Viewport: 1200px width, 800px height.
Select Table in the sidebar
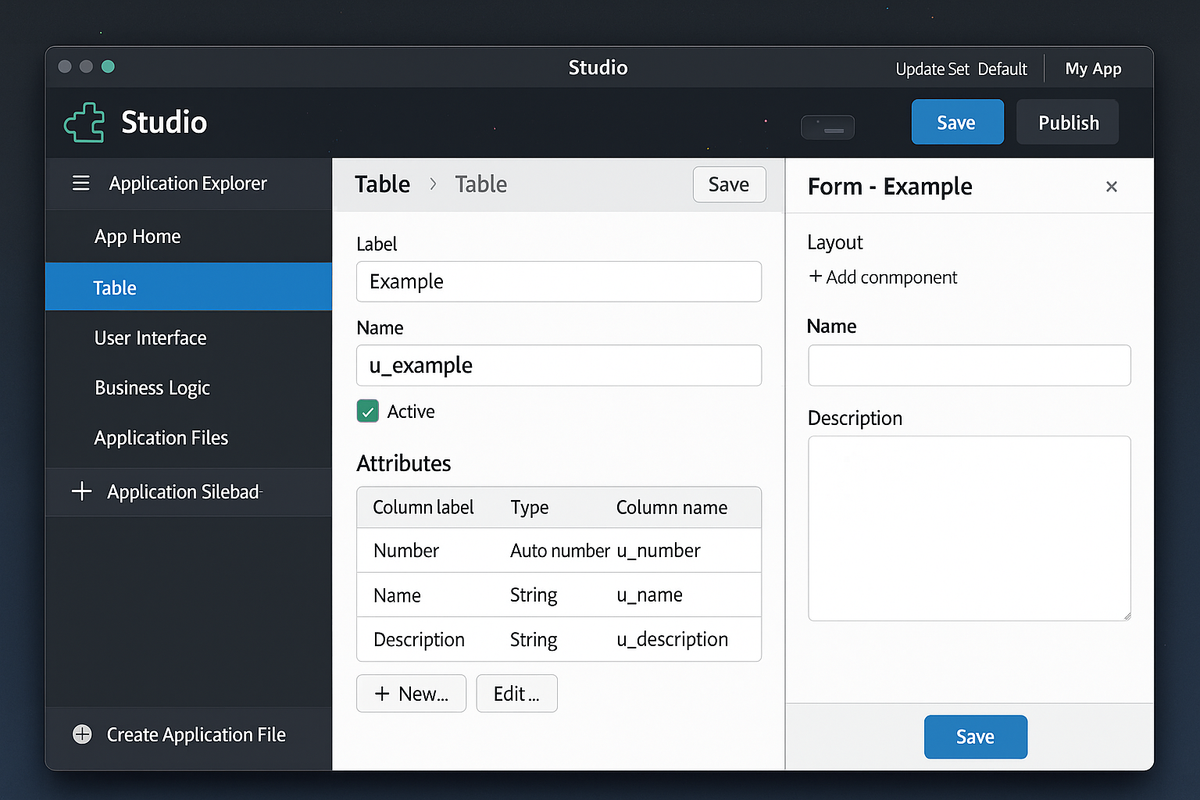tap(189, 287)
